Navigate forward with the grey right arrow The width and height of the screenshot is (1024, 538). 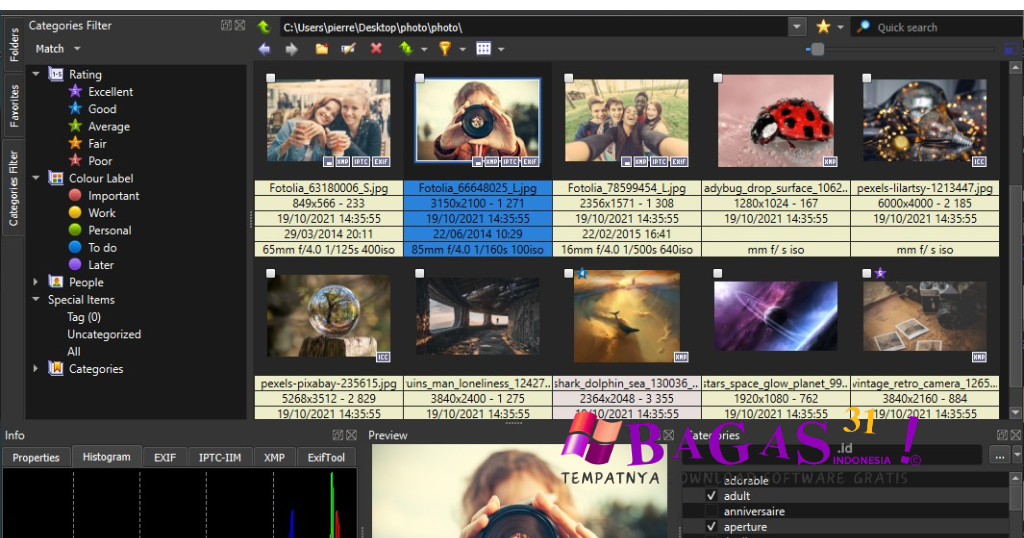pyautogui.click(x=291, y=49)
